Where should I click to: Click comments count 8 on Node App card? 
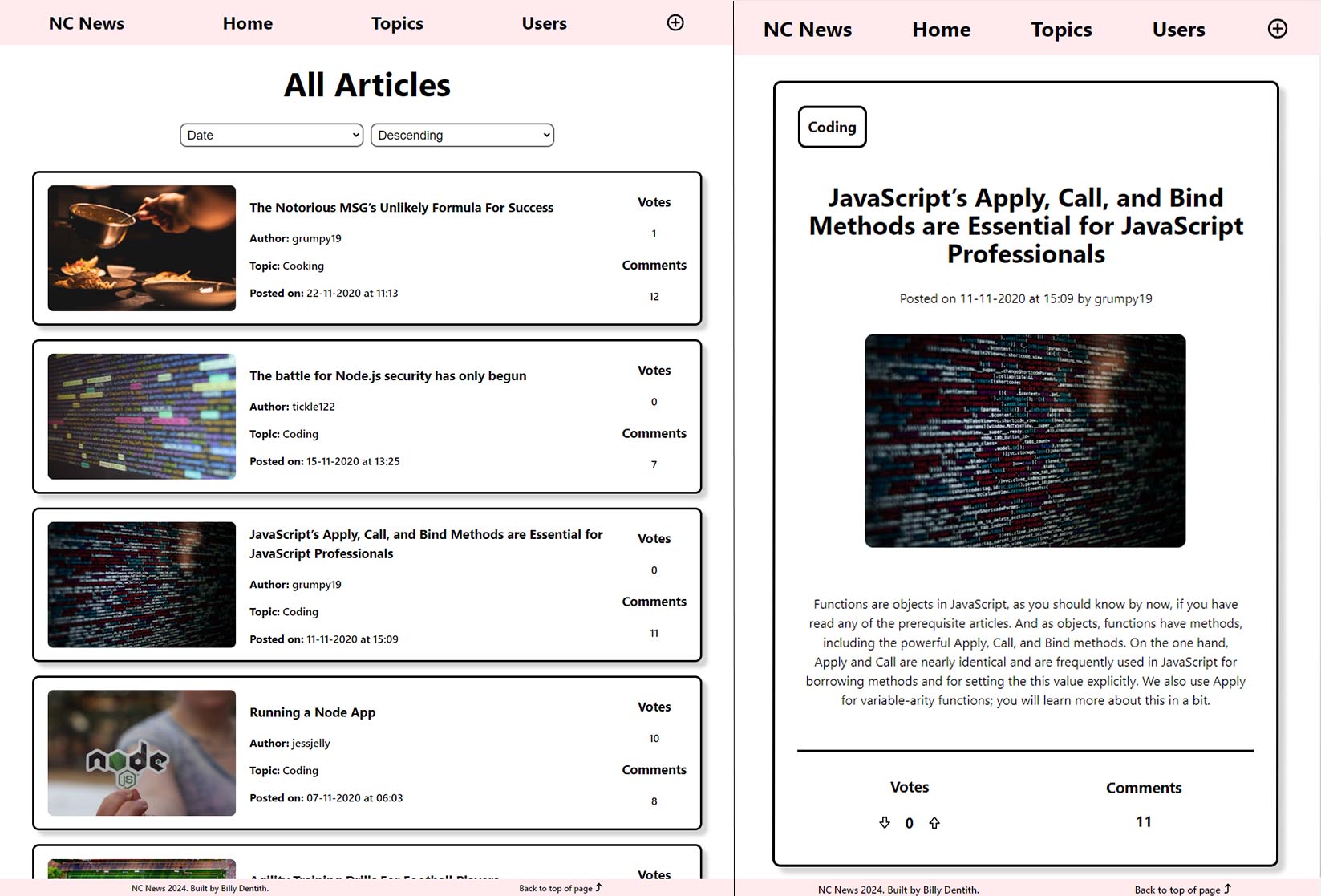654,801
